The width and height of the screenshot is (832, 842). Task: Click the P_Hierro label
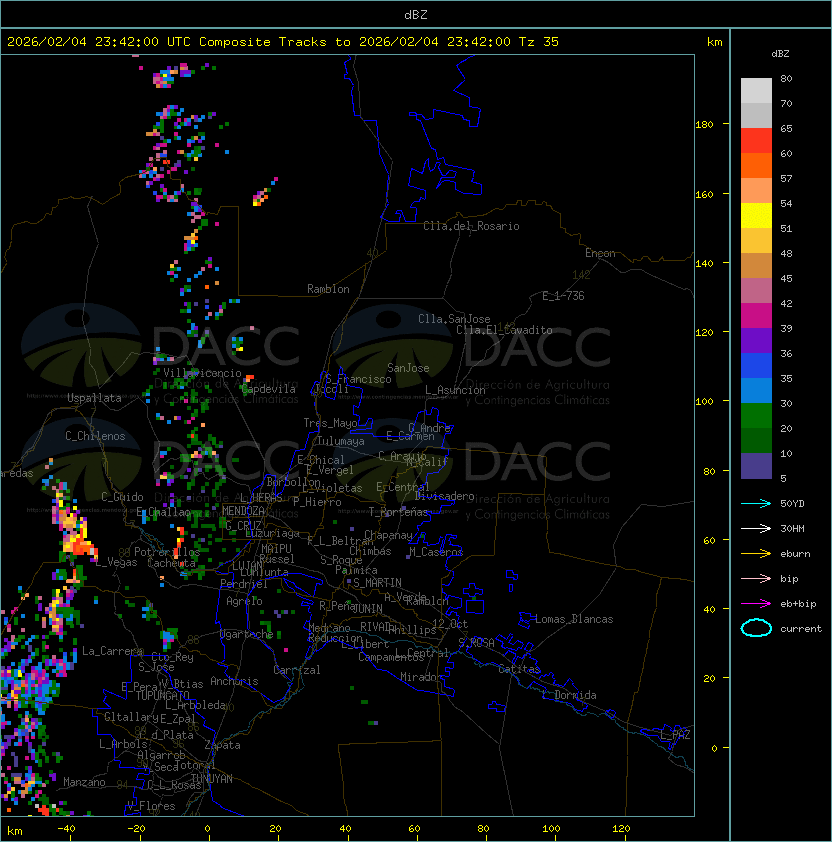coord(317,502)
